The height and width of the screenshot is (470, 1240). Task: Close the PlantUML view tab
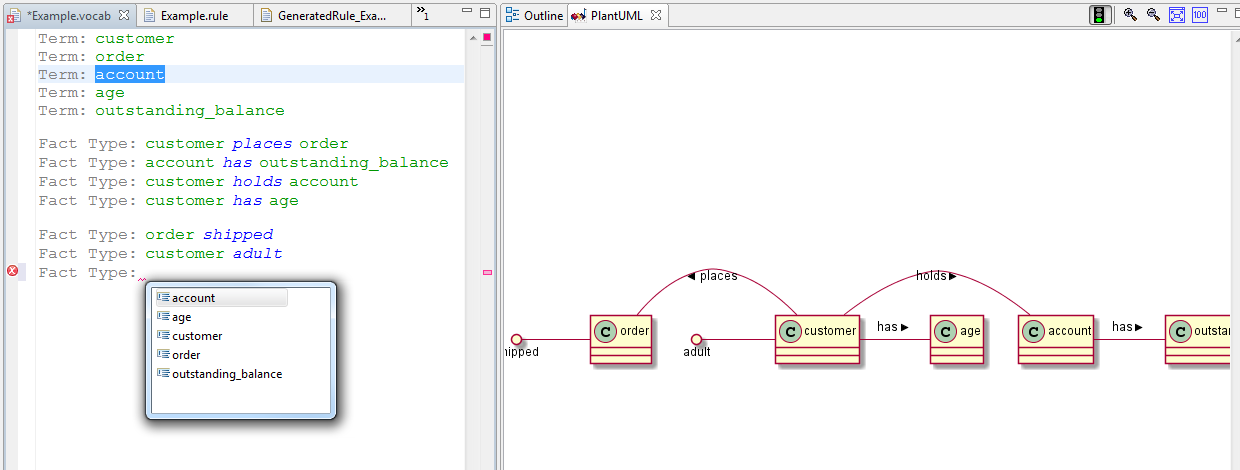655,16
